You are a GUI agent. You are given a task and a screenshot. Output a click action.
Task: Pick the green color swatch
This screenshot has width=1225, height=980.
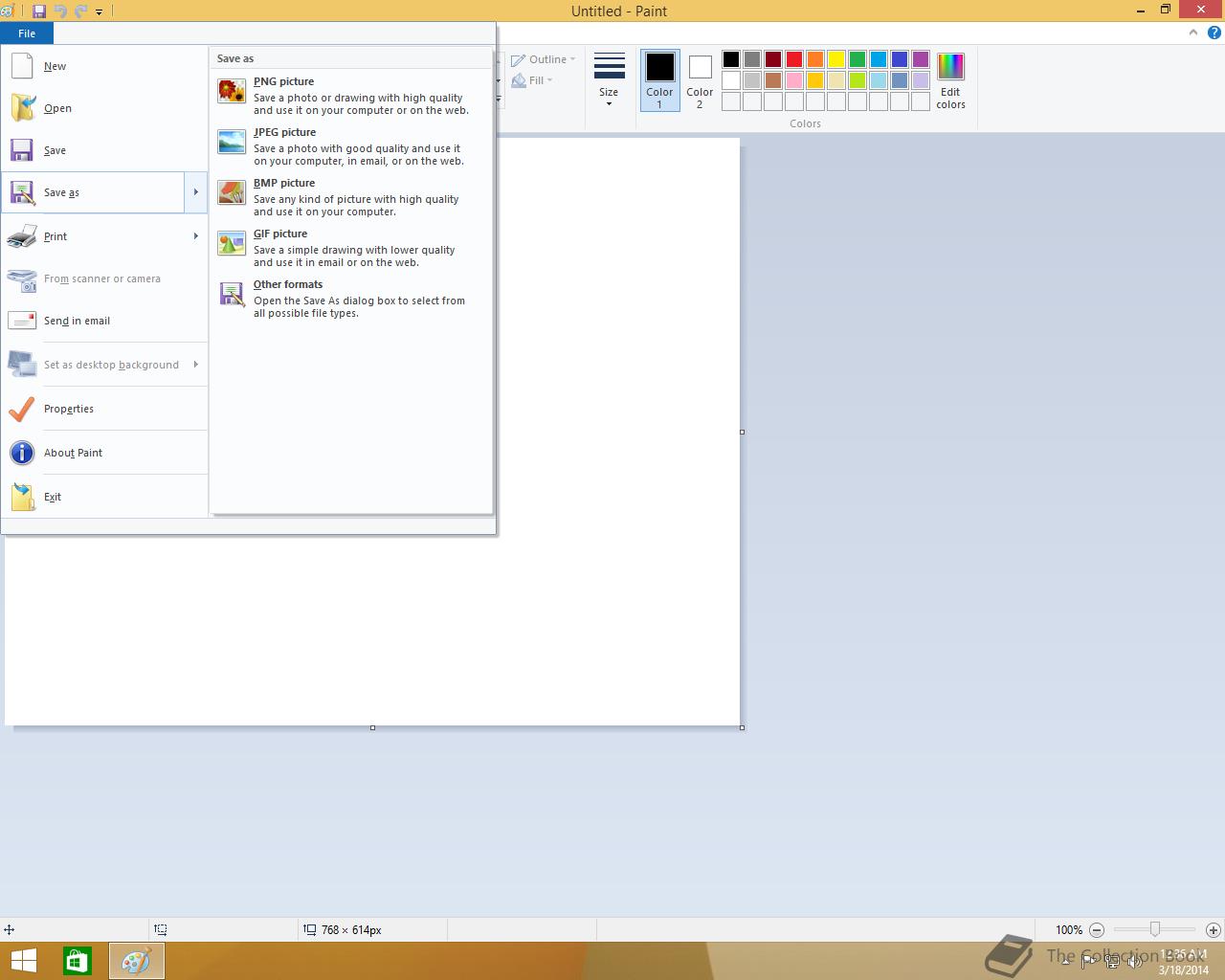click(x=857, y=59)
